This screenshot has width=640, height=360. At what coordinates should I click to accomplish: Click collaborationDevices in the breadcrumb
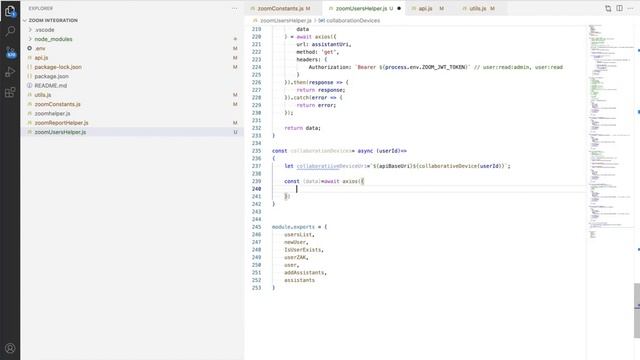tap(353, 20)
